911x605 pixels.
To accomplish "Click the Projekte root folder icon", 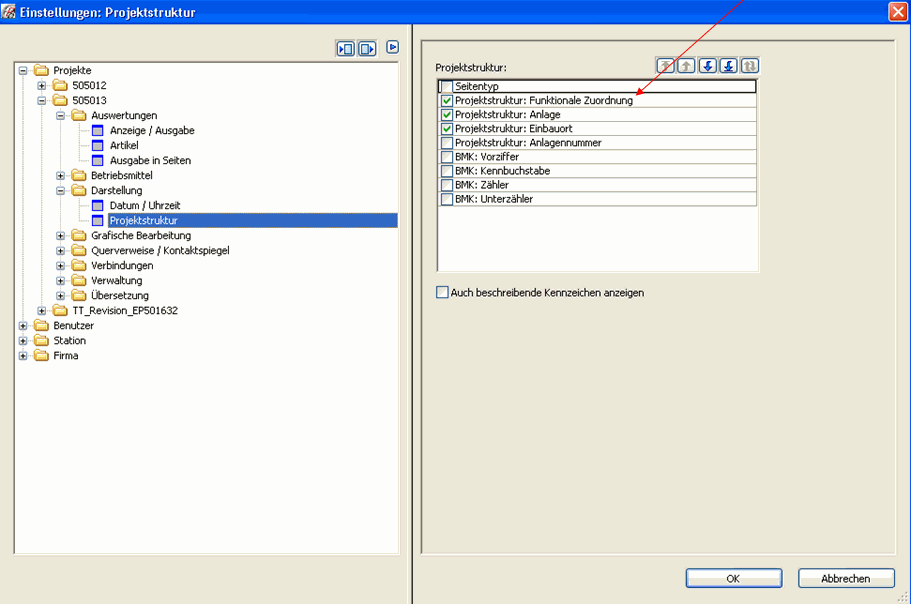I will point(41,70).
